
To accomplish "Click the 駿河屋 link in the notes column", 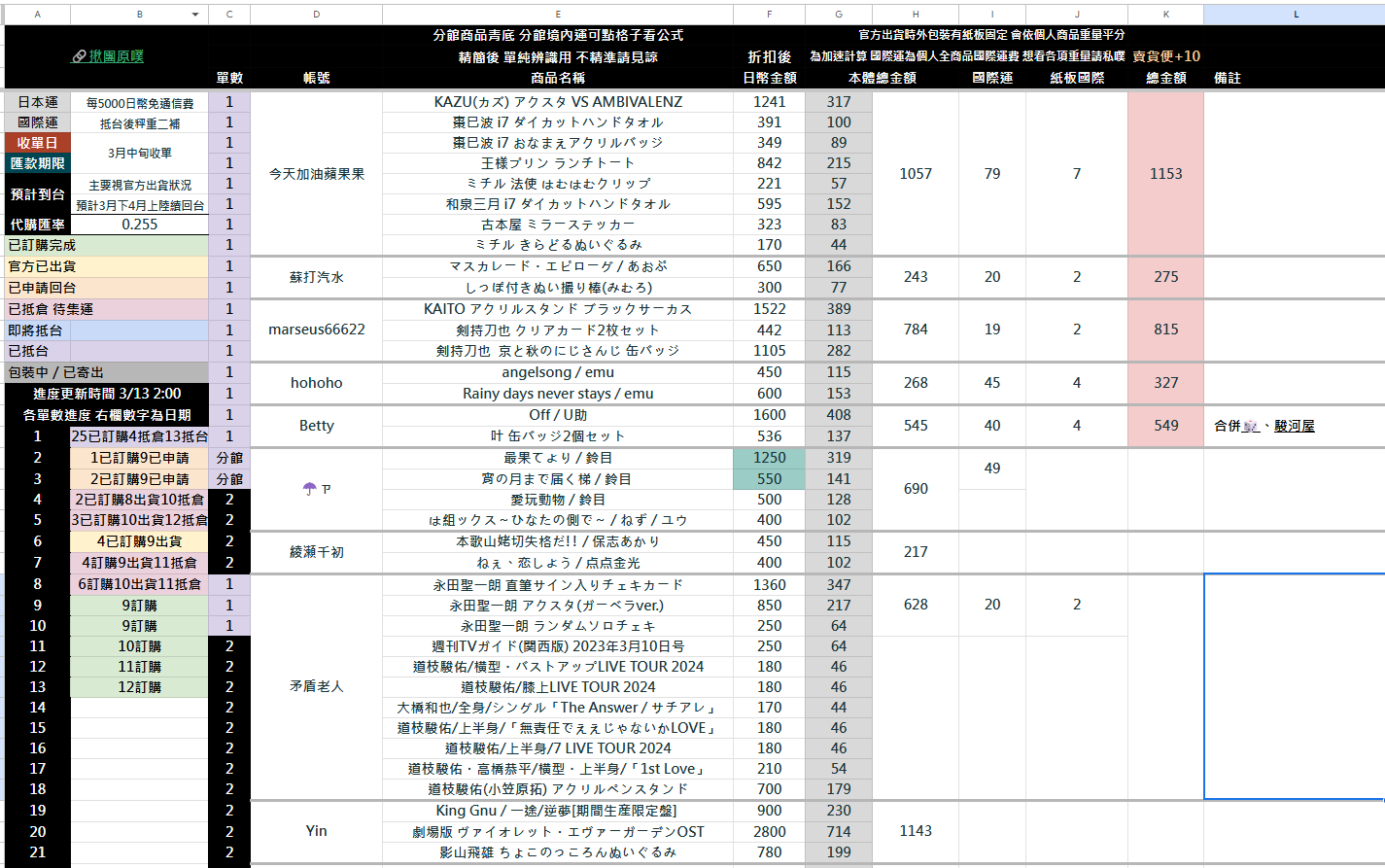I will pos(1294,426).
